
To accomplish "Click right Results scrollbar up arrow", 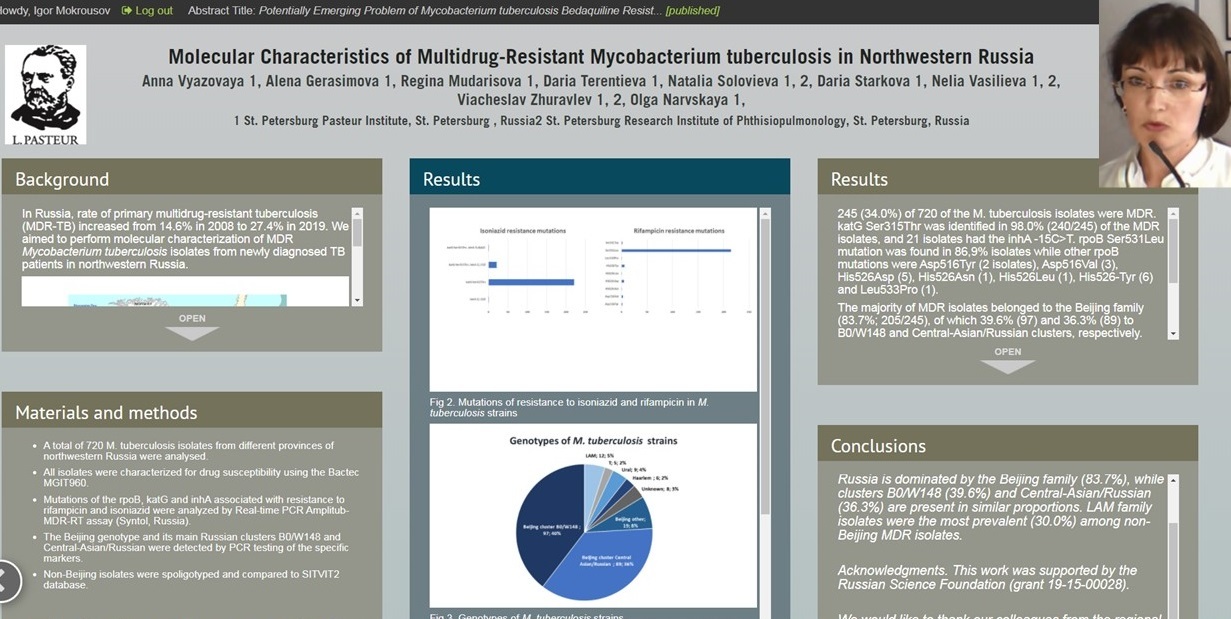I will tap(1174, 214).
